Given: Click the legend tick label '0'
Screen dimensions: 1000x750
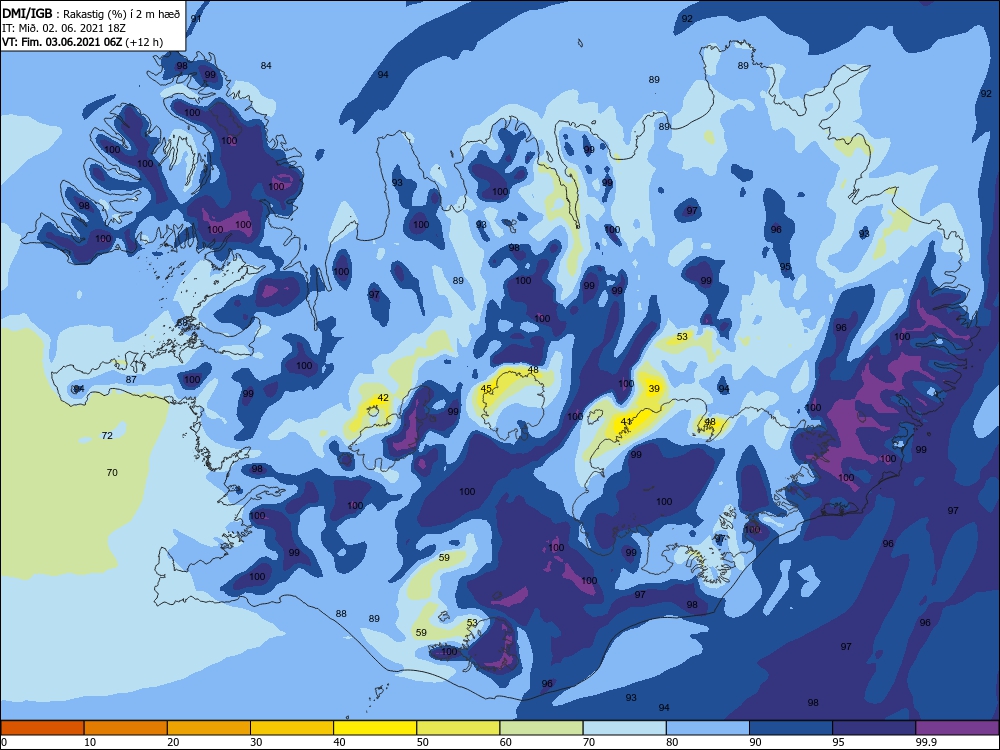Looking at the screenshot, I should pyautogui.click(x=4, y=742).
